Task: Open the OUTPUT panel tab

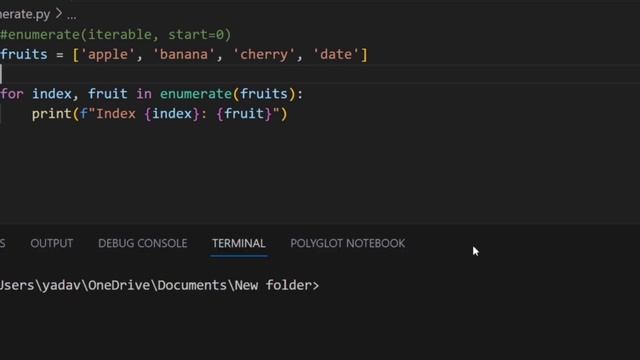Action: (x=51, y=243)
